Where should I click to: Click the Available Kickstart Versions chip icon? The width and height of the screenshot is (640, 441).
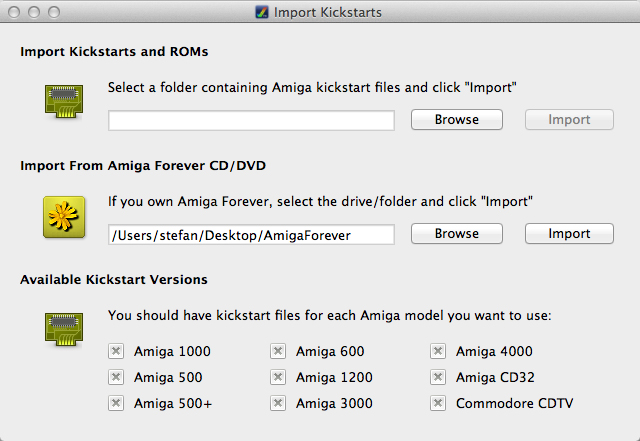pos(61,329)
